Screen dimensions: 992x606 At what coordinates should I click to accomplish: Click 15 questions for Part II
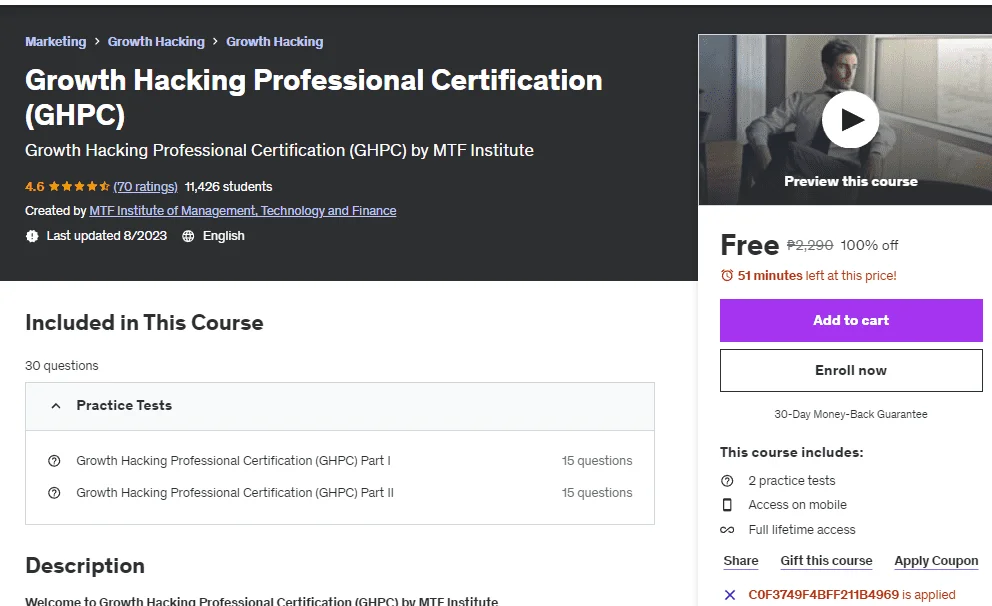click(597, 492)
